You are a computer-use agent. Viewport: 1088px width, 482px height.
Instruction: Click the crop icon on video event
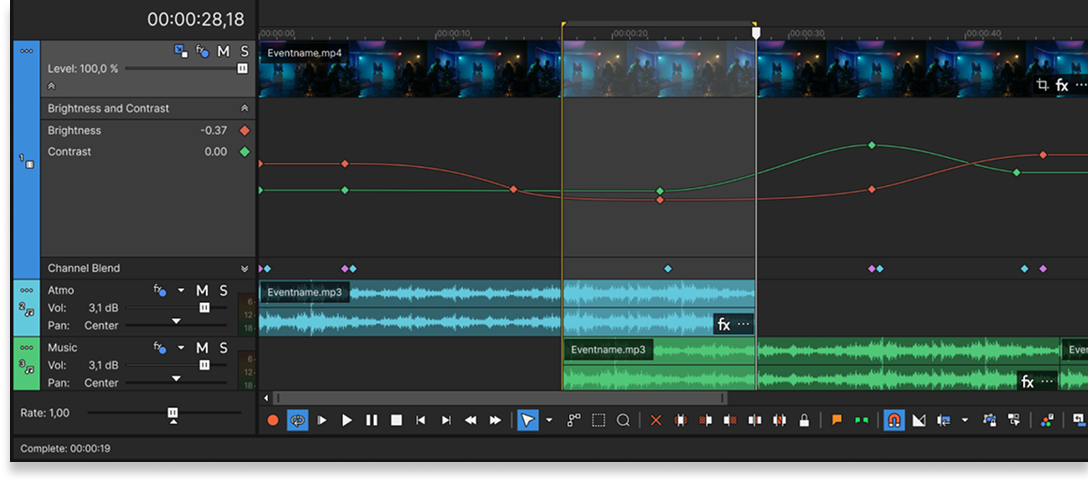point(1042,86)
